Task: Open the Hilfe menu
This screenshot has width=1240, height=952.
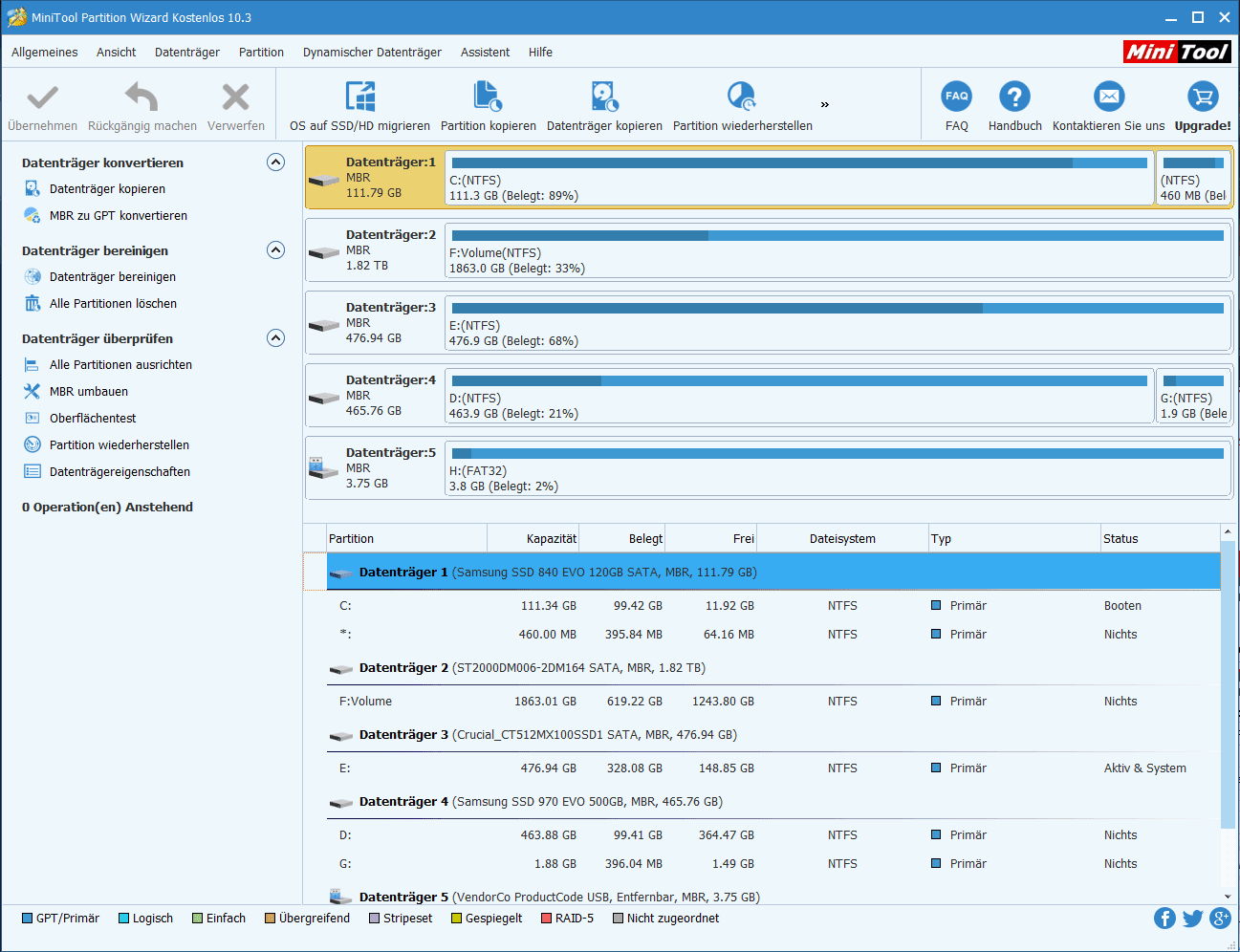Action: (540, 53)
